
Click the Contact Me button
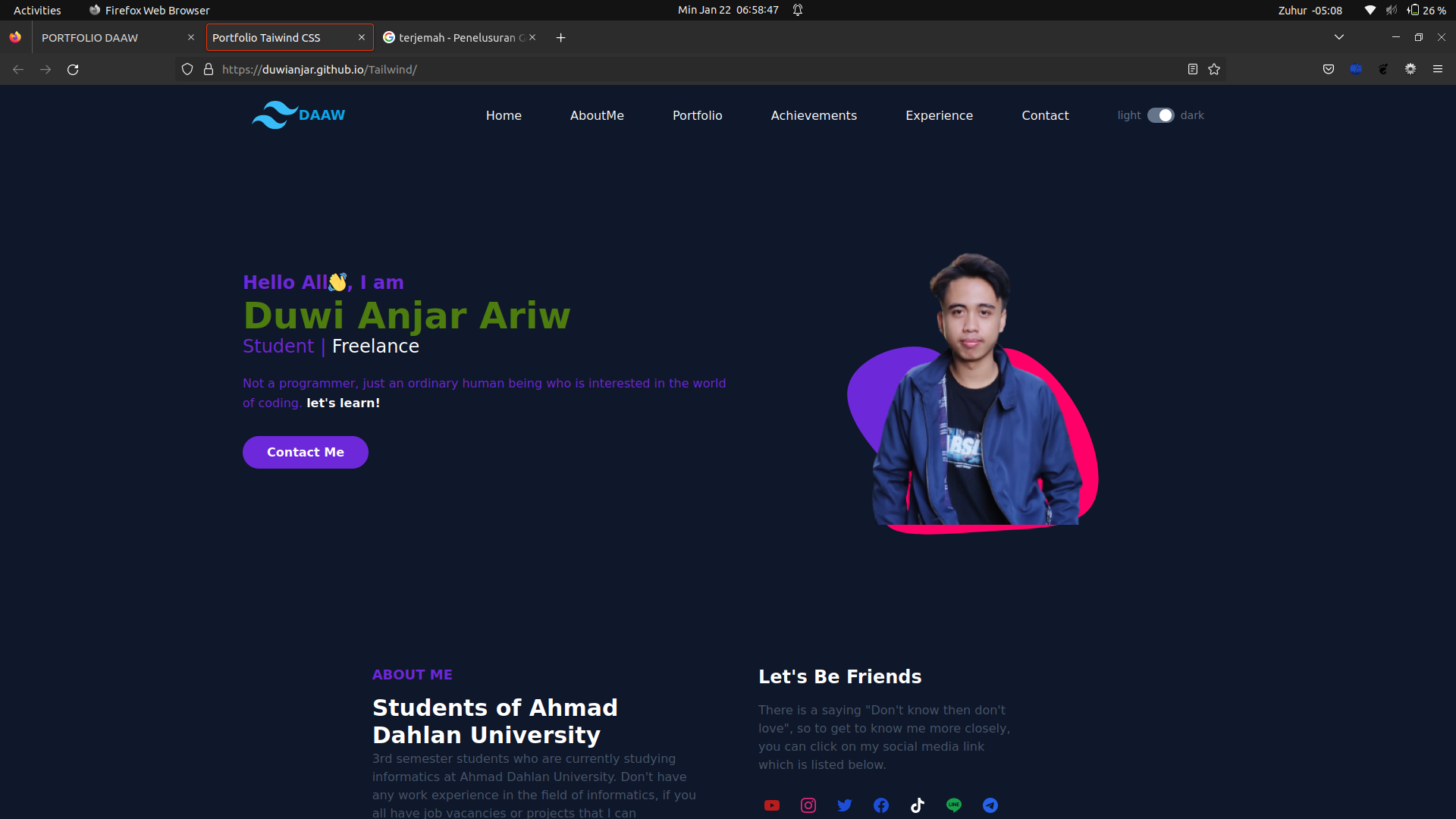point(305,451)
